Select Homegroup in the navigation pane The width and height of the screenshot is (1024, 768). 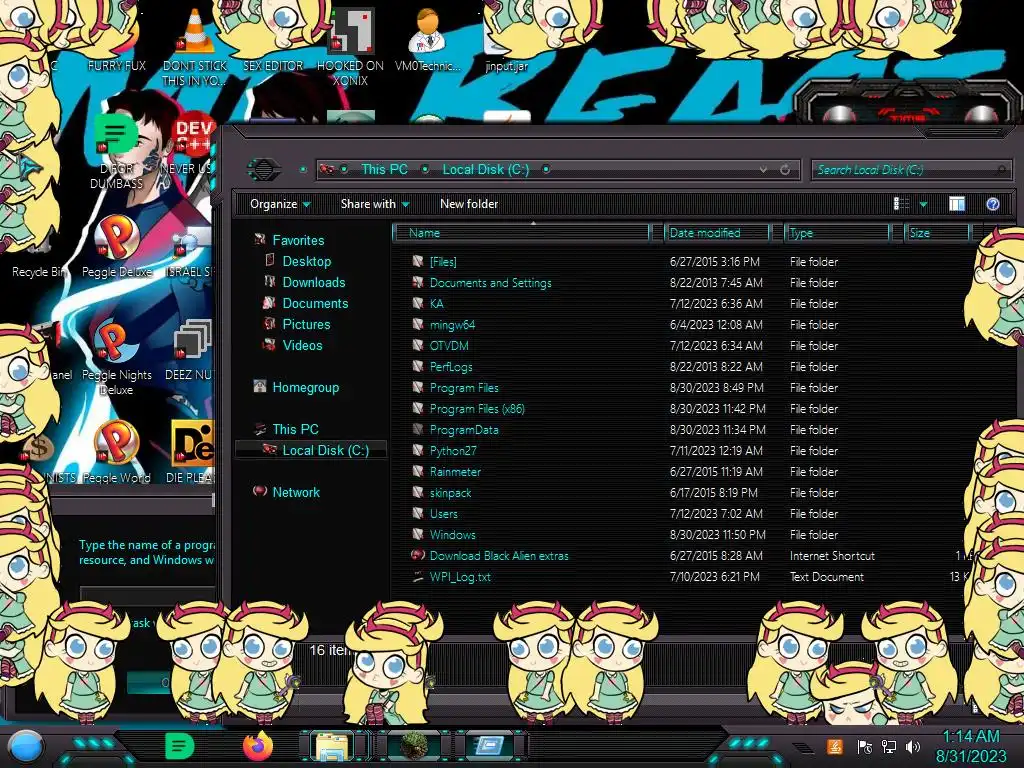(x=306, y=387)
